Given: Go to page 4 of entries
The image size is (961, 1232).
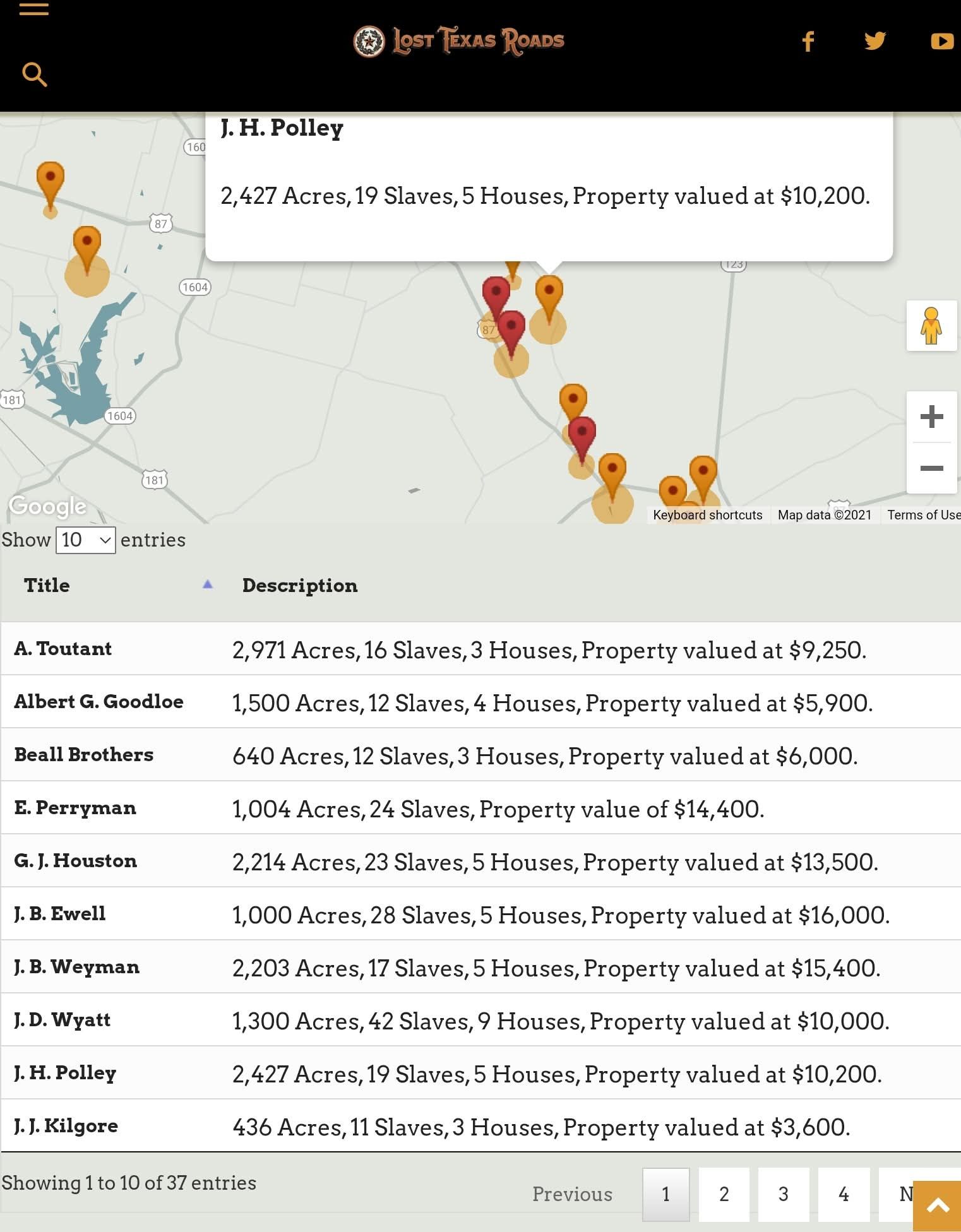Looking at the screenshot, I should [x=843, y=1194].
